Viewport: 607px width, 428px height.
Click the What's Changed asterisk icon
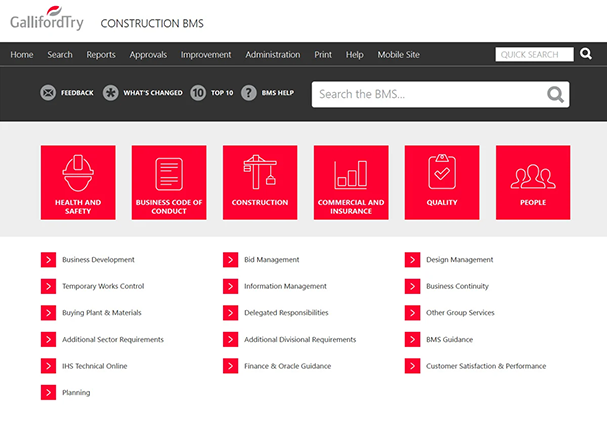point(111,93)
